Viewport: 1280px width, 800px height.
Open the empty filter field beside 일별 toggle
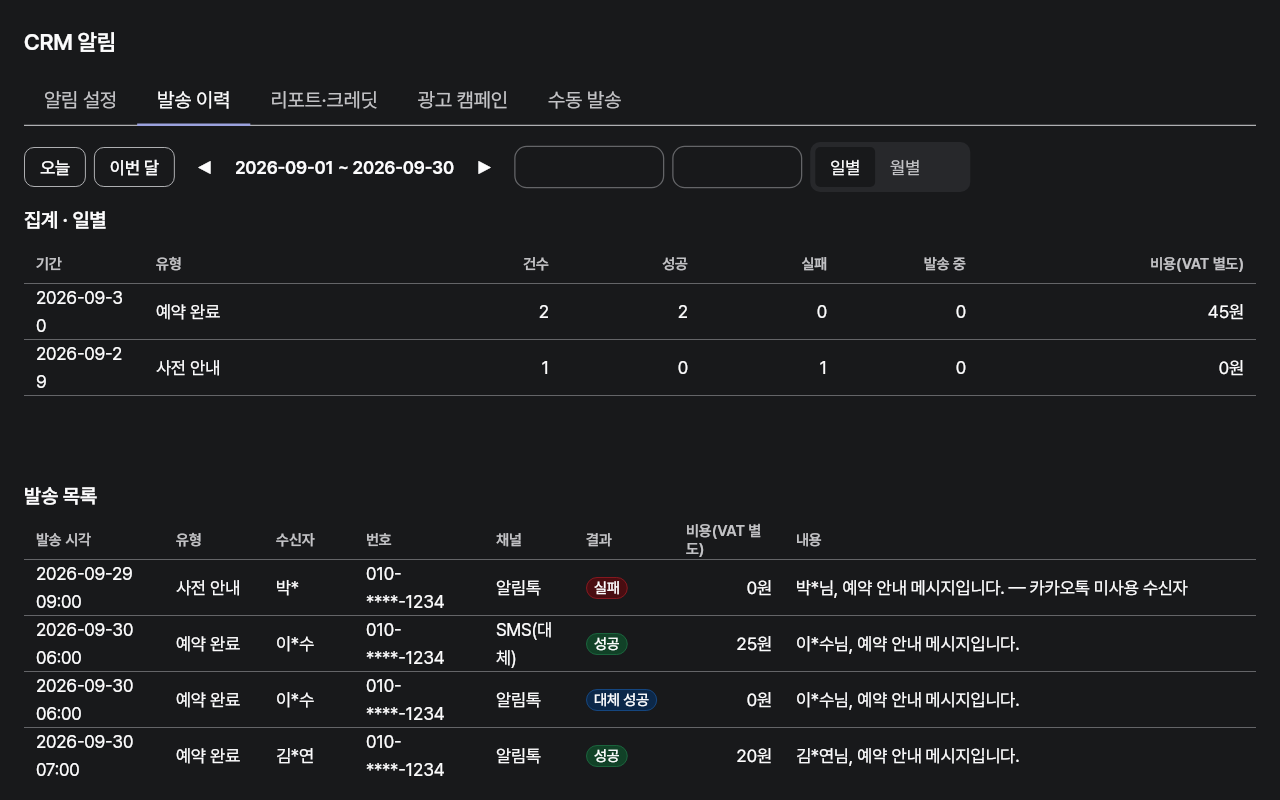737,167
